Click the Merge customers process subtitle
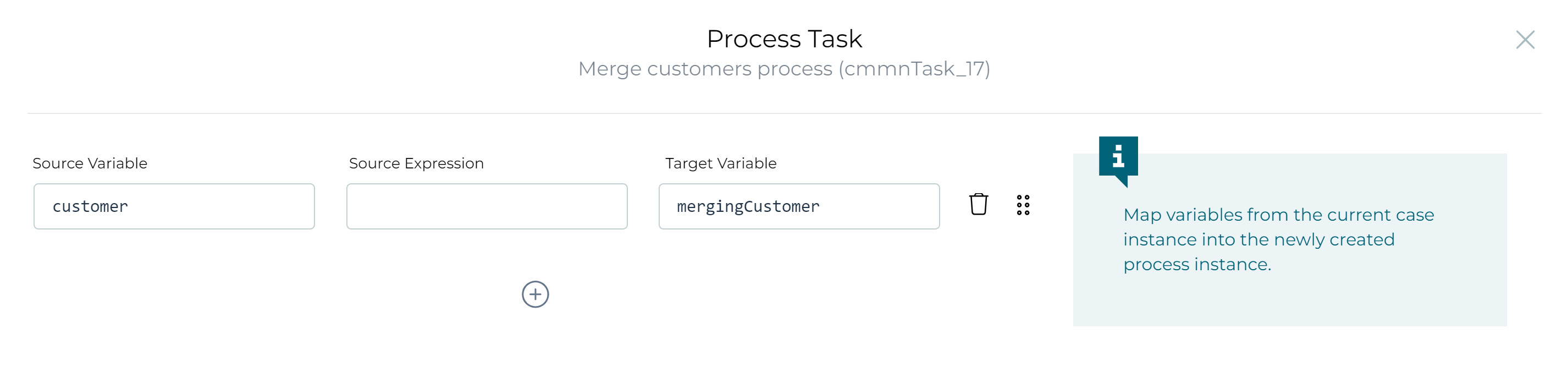 pos(784,68)
